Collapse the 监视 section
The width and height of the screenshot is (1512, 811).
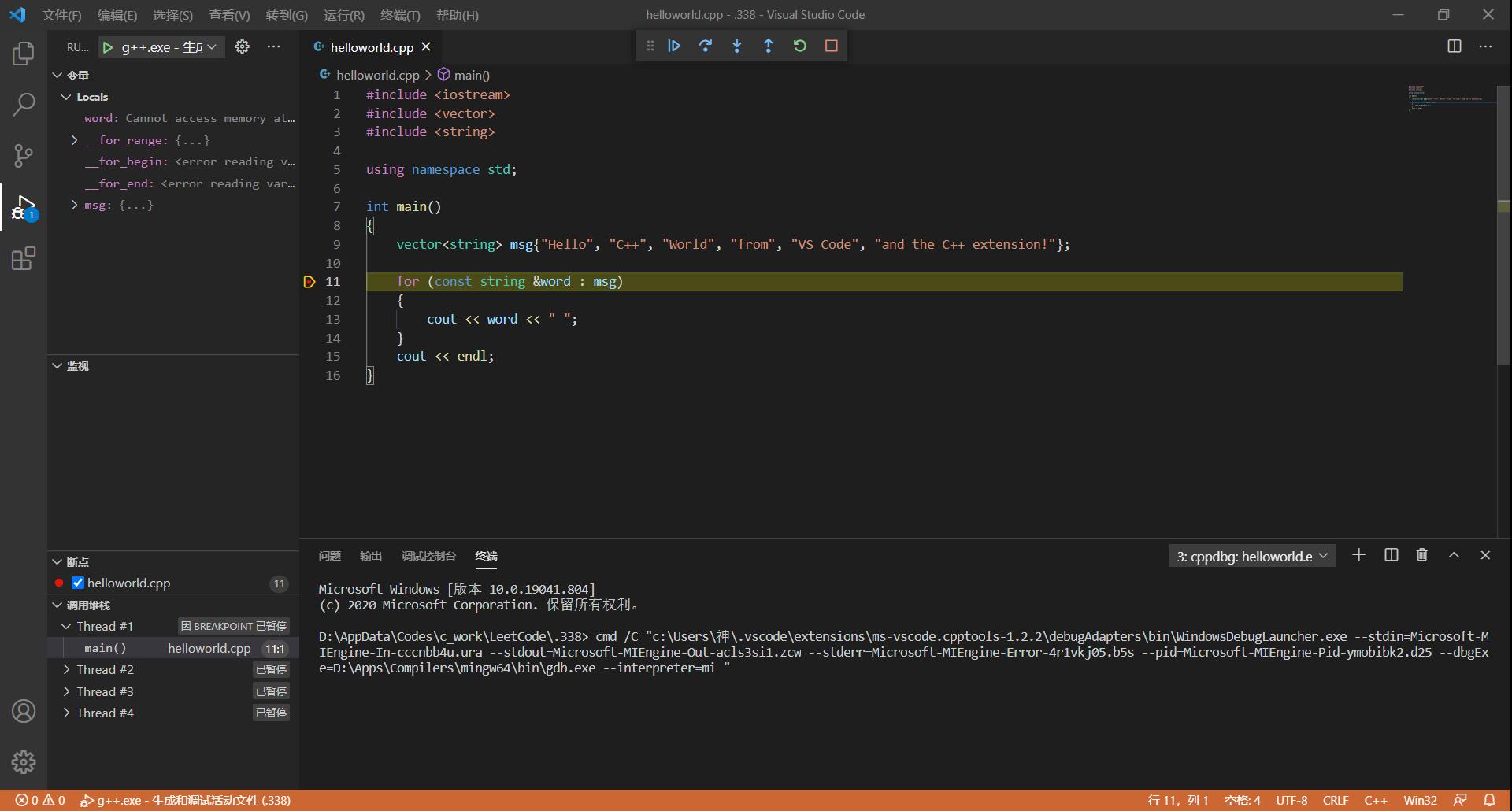[x=57, y=366]
